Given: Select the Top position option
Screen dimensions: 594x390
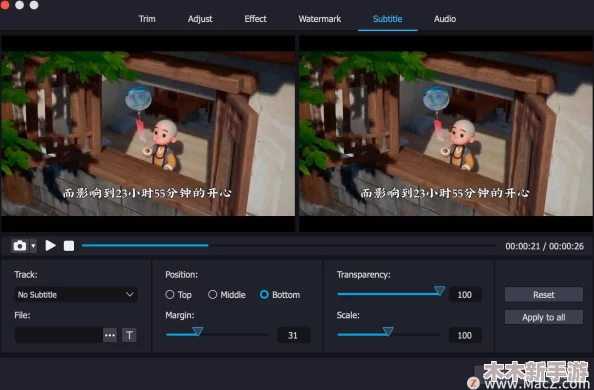Looking at the screenshot, I should point(178,294).
